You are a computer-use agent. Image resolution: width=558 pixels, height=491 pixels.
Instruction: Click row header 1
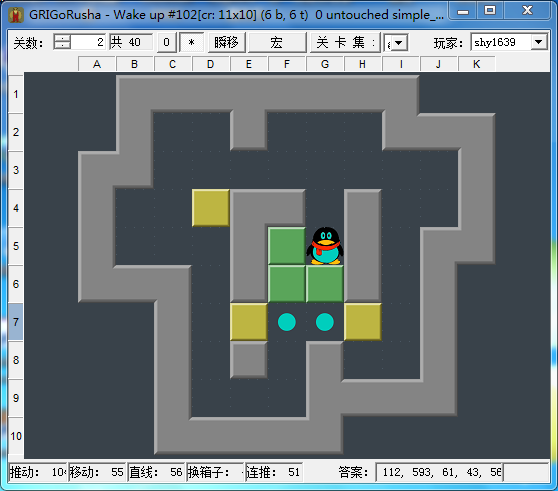16,94
